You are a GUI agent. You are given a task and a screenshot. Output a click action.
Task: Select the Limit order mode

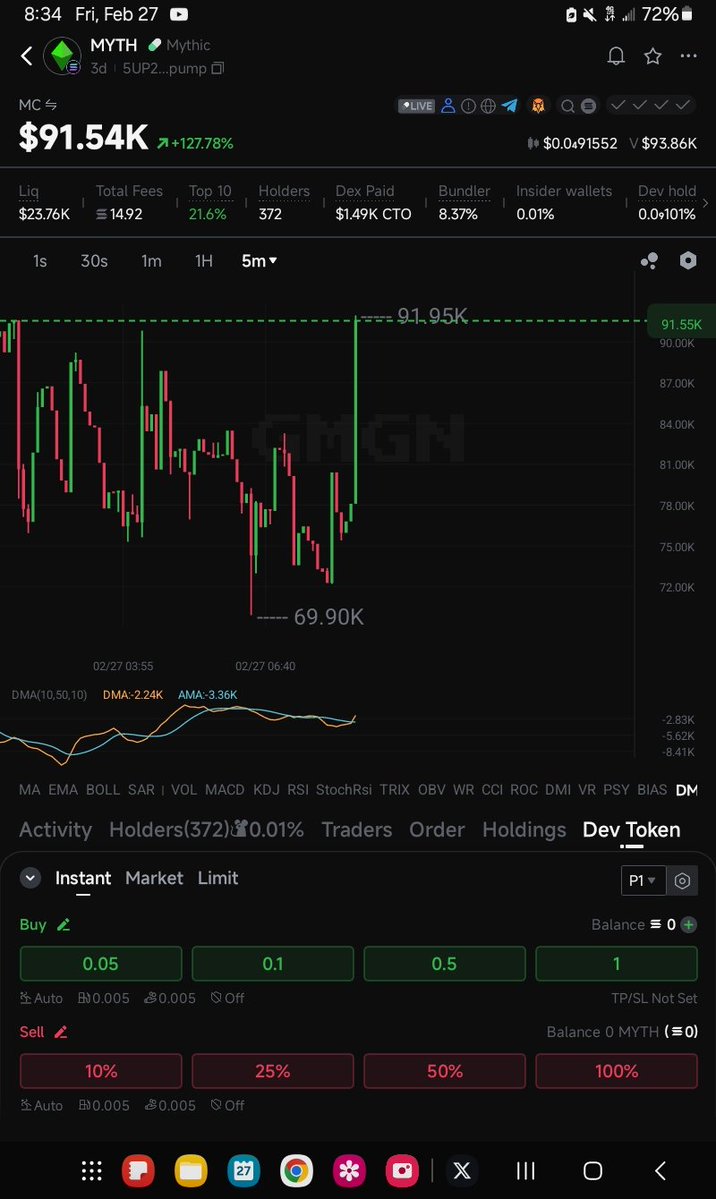click(218, 878)
